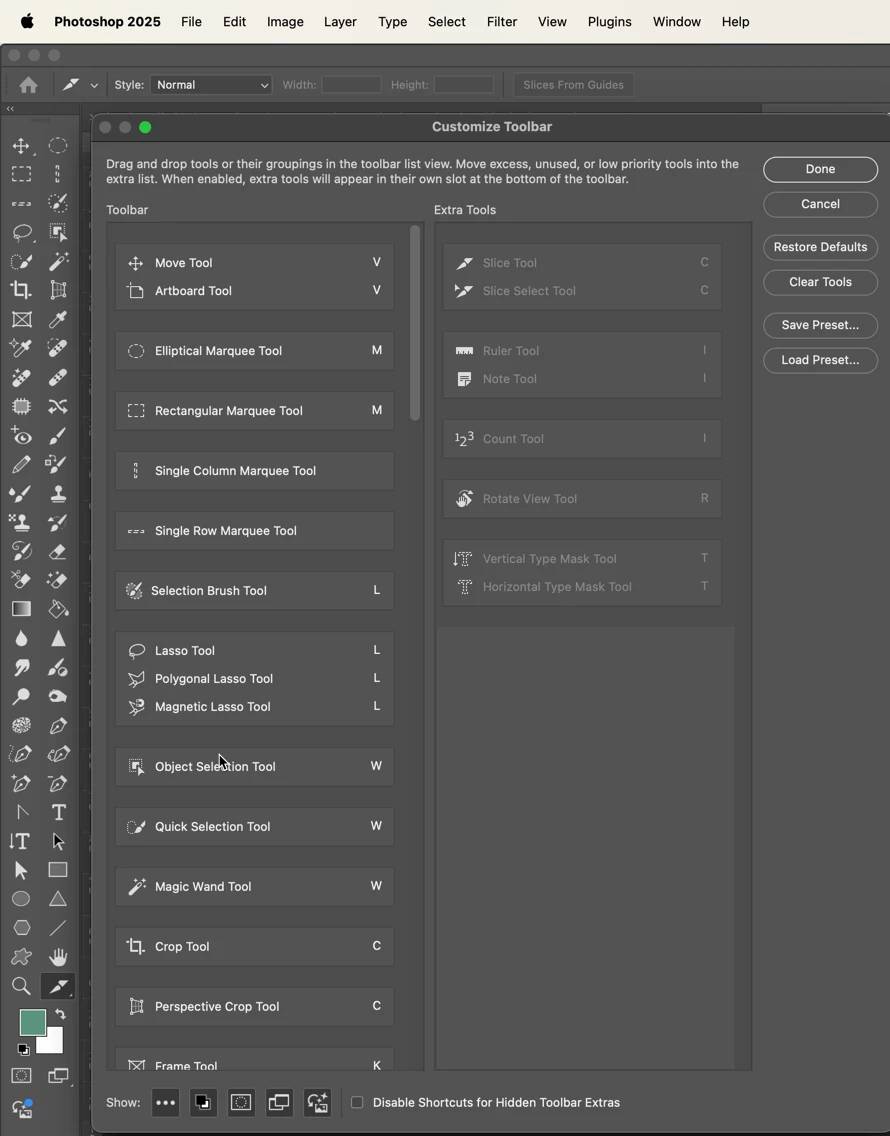
Task: Open the Window menu
Action: point(676,22)
